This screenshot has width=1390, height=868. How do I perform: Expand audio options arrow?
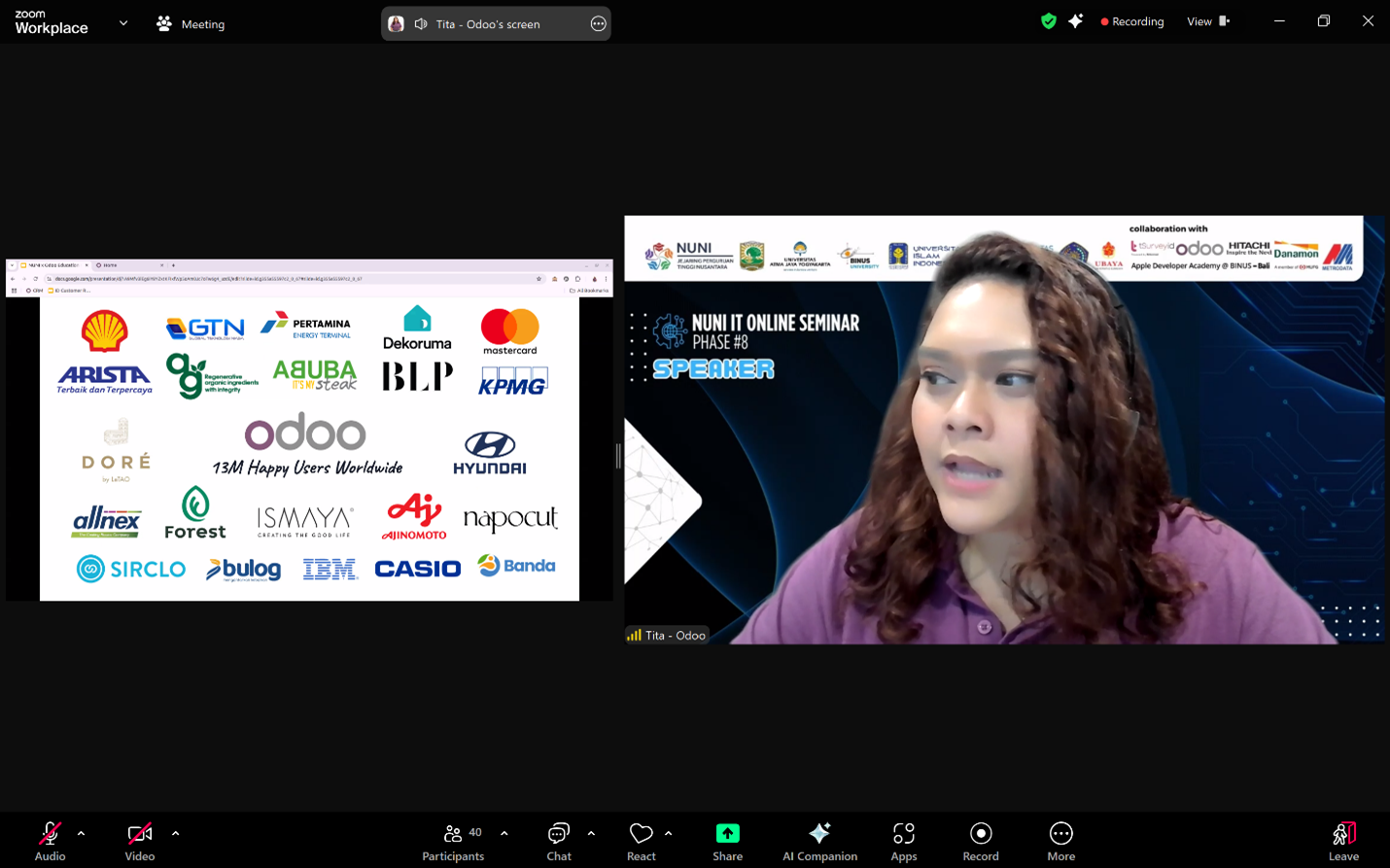81,833
